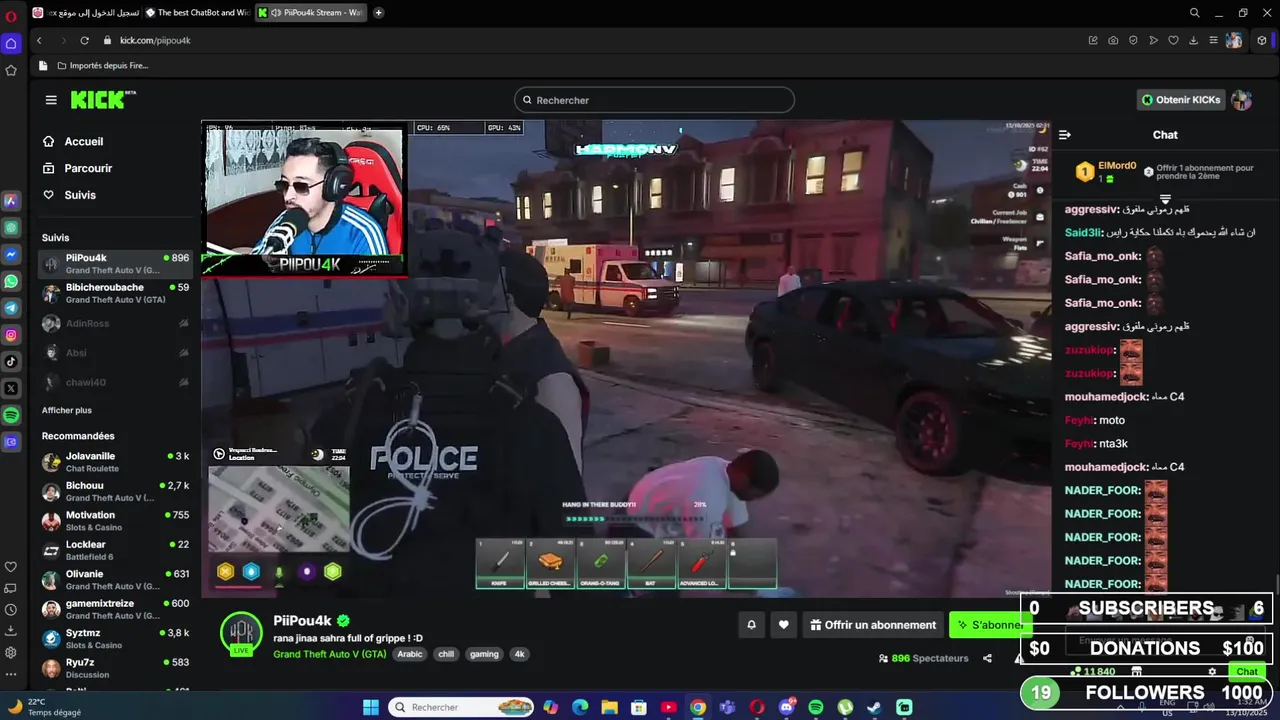The width and height of the screenshot is (1280, 720).
Task: Open Opera sidebar settings gear
Action: 11,652
